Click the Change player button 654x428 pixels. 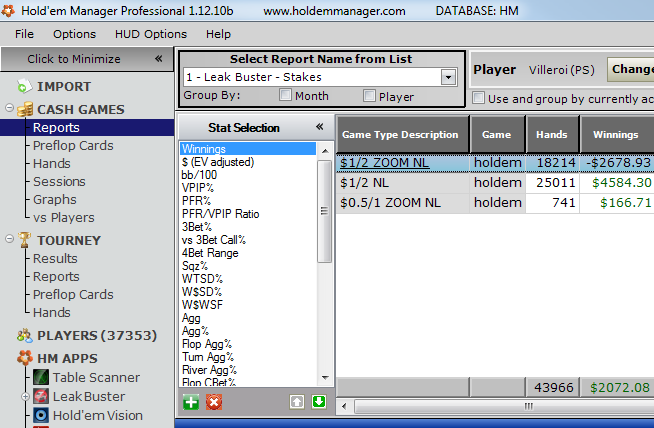tap(630, 69)
